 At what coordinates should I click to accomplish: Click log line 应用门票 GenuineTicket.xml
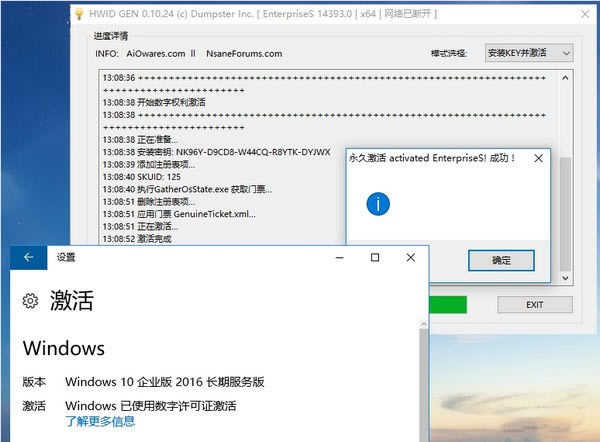tap(179, 214)
